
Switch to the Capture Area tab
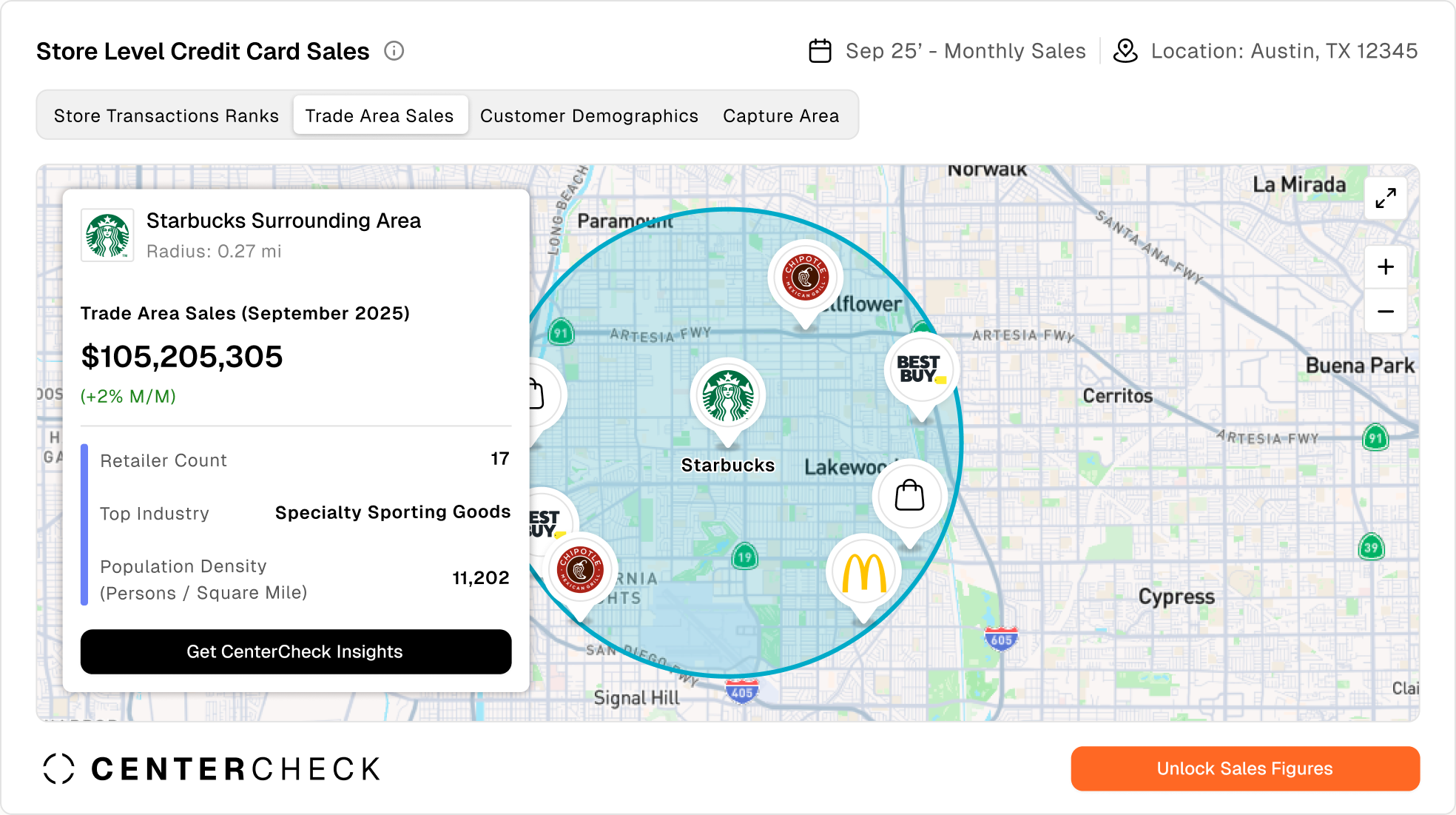coord(781,115)
